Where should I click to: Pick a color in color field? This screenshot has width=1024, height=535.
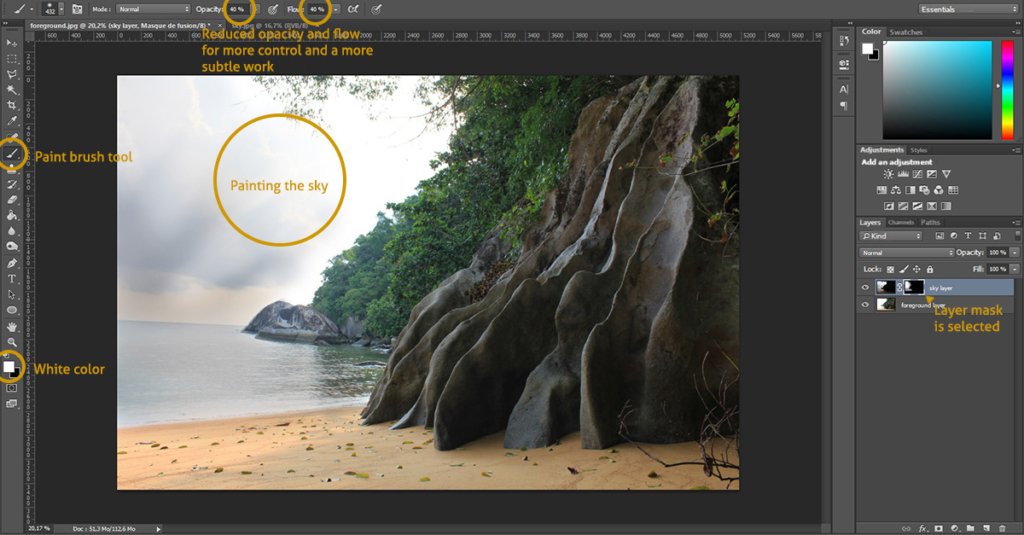(937, 90)
